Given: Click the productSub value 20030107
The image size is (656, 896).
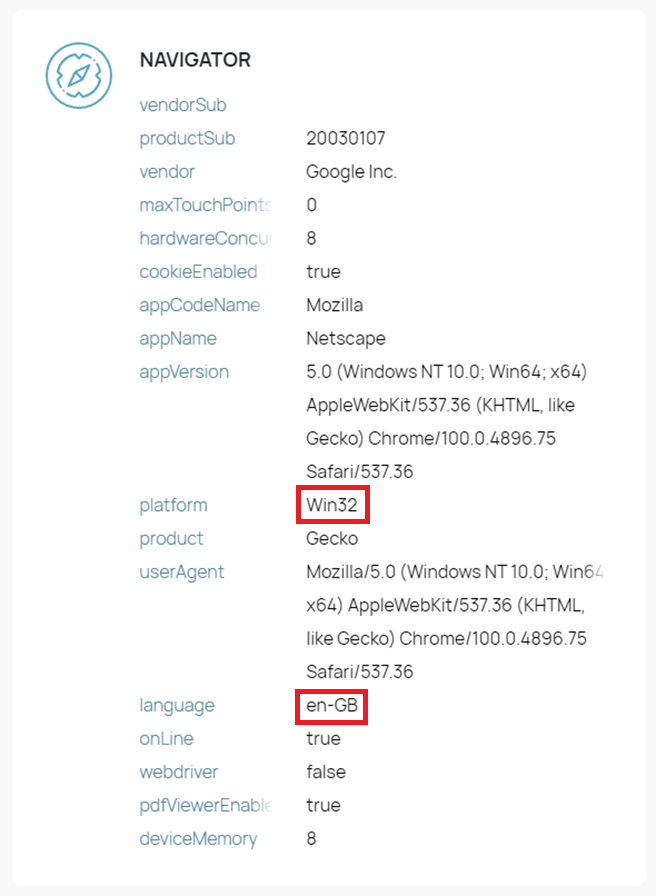Looking at the screenshot, I should pos(346,138).
